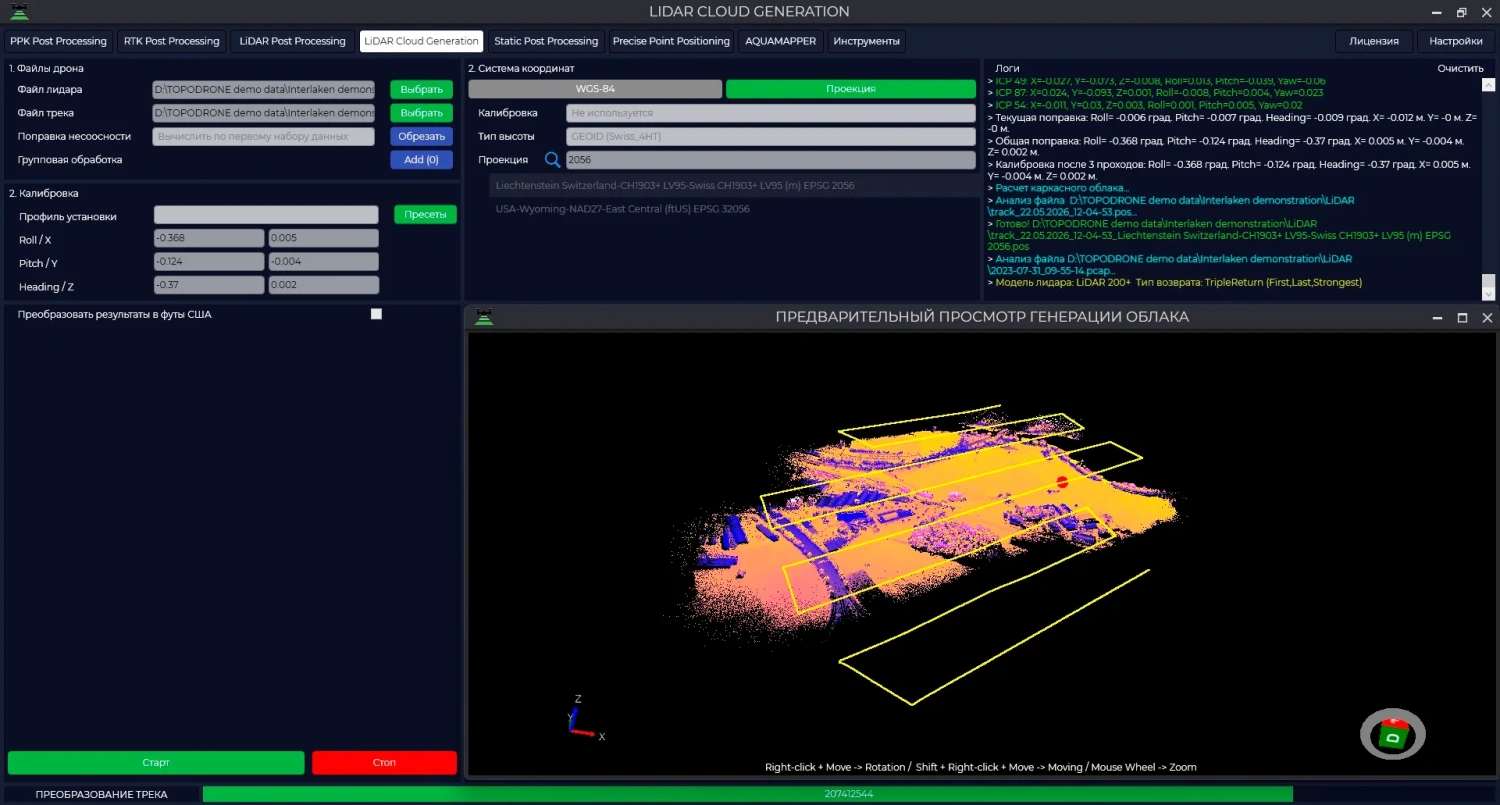The image size is (1500, 805).
Task: Stop processing with the Стоп button
Action: point(384,763)
